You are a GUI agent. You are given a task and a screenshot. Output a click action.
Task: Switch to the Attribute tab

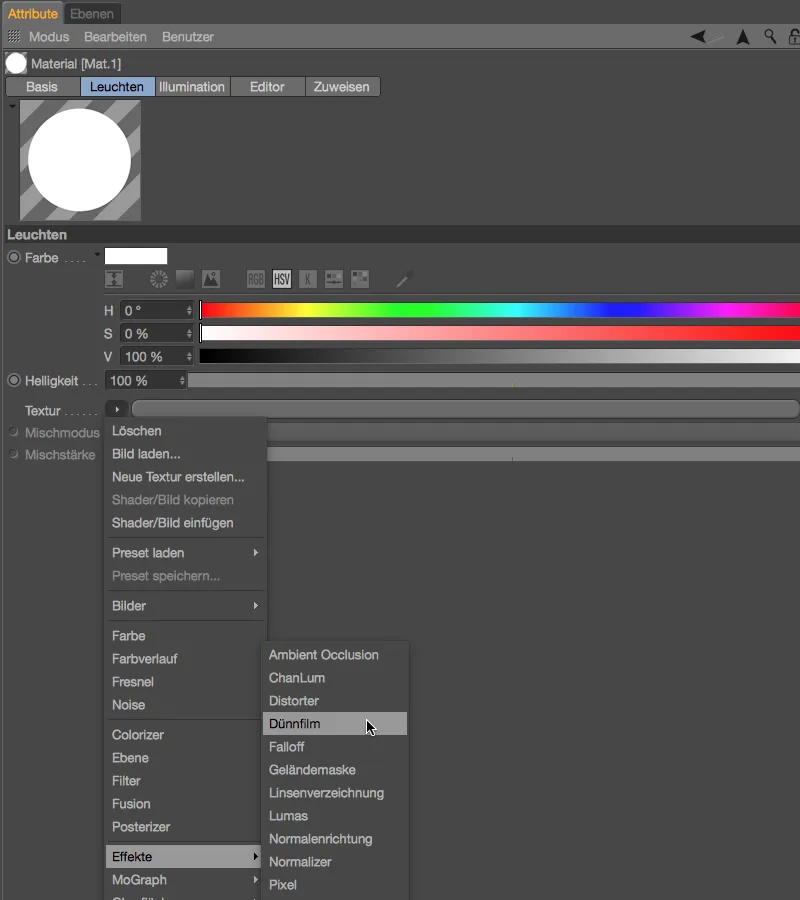coord(33,13)
